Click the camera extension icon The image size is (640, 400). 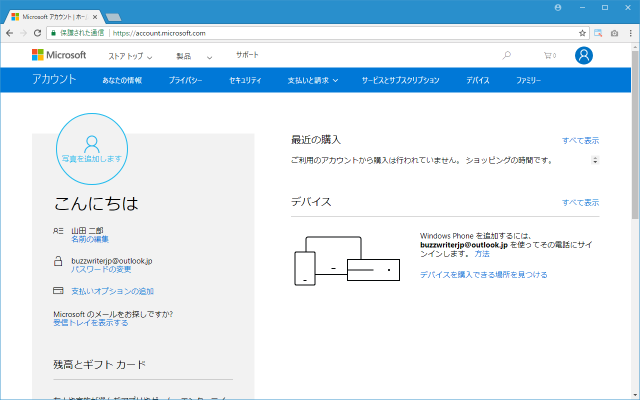tap(614, 33)
